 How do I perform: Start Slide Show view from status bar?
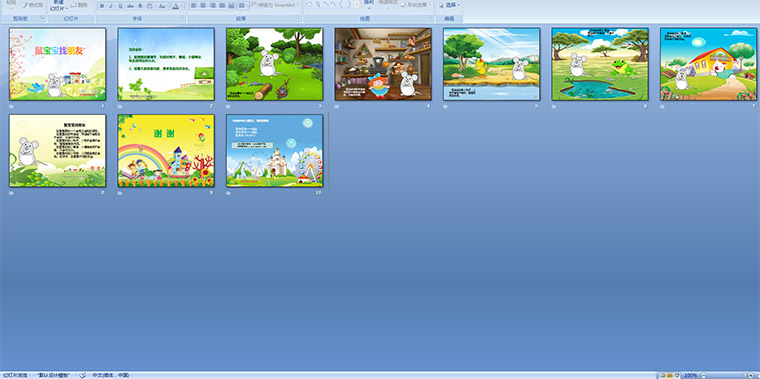(x=677, y=376)
